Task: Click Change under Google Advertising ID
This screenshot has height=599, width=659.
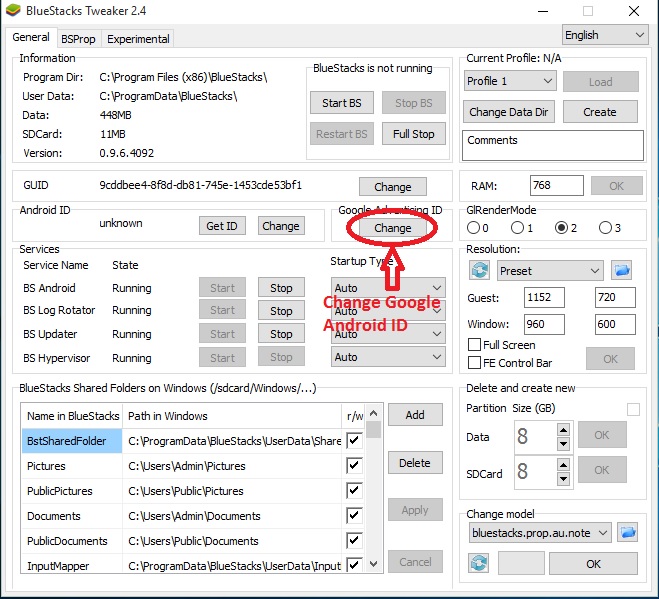Action: pos(393,227)
